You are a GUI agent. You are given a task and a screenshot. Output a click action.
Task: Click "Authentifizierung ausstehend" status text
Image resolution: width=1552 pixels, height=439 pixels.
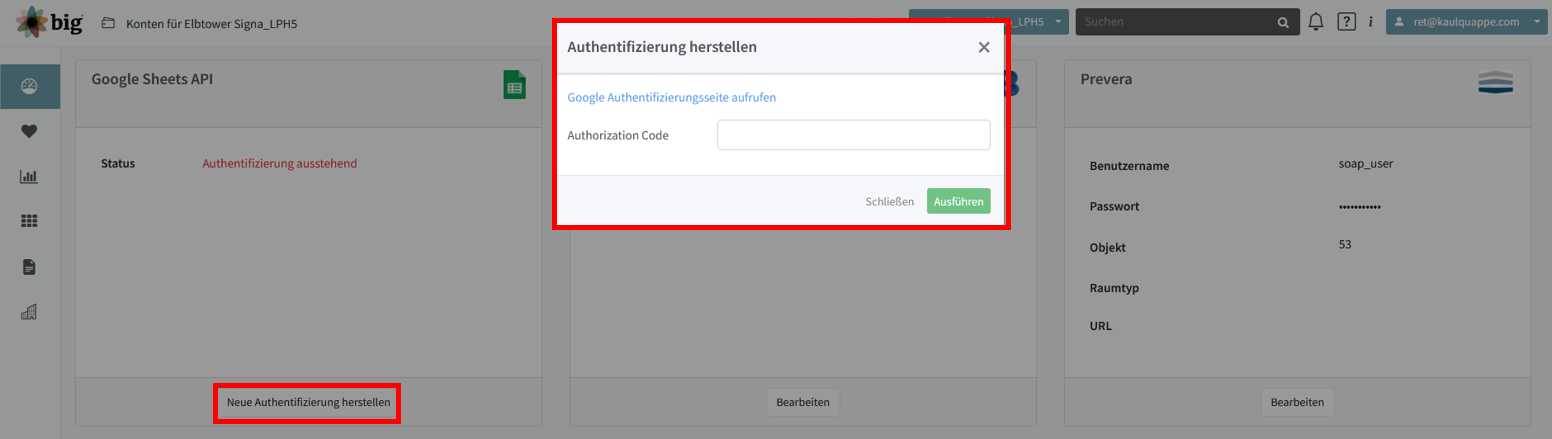coord(279,163)
